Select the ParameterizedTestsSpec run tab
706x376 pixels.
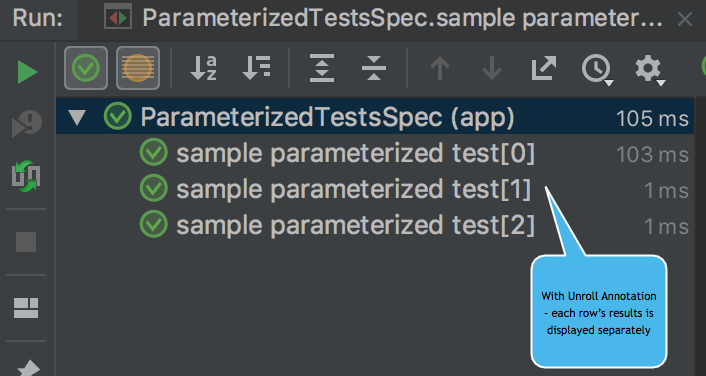click(384, 18)
